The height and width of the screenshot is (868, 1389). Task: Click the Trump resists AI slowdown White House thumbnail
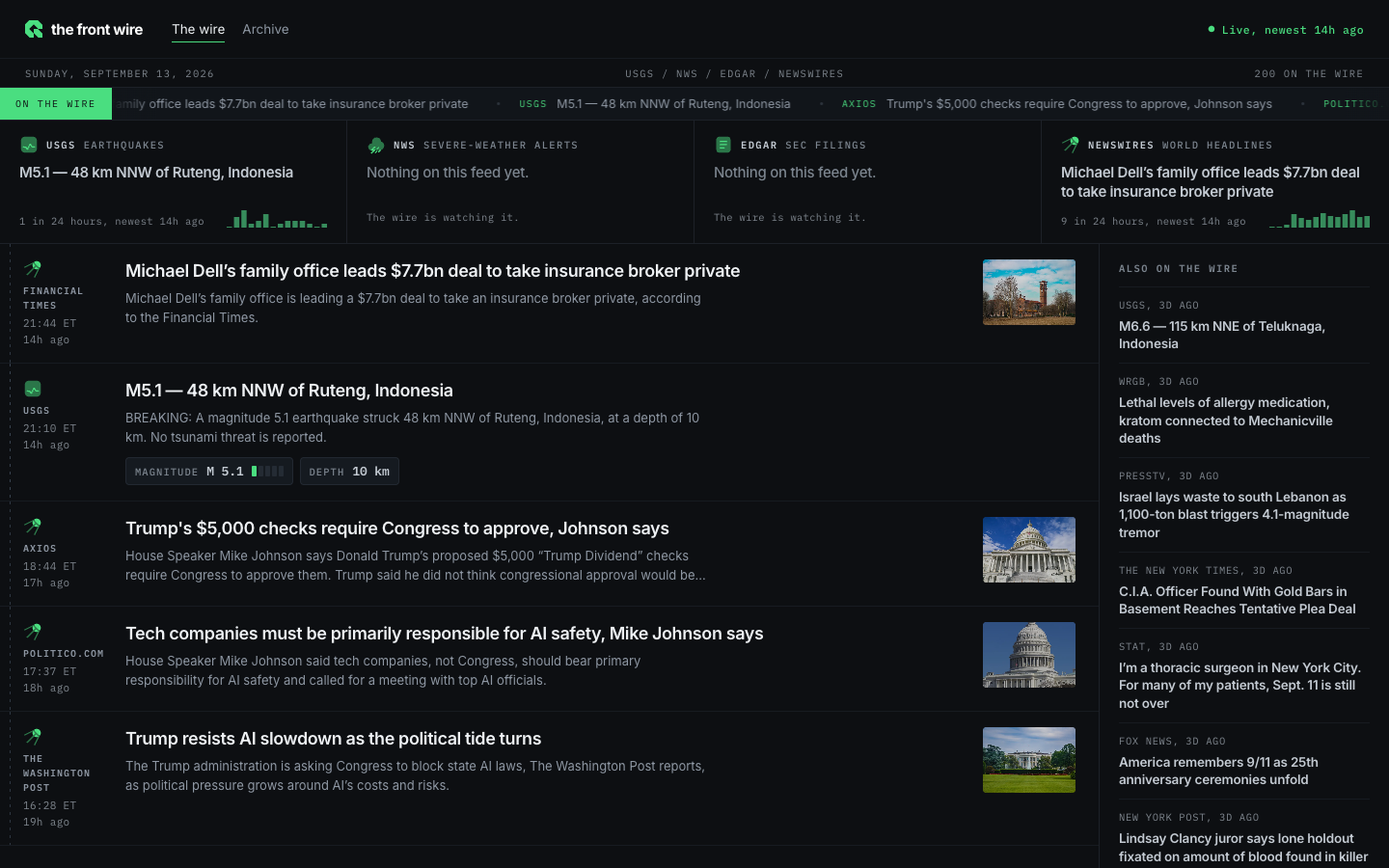click(x=1029, y=760)
